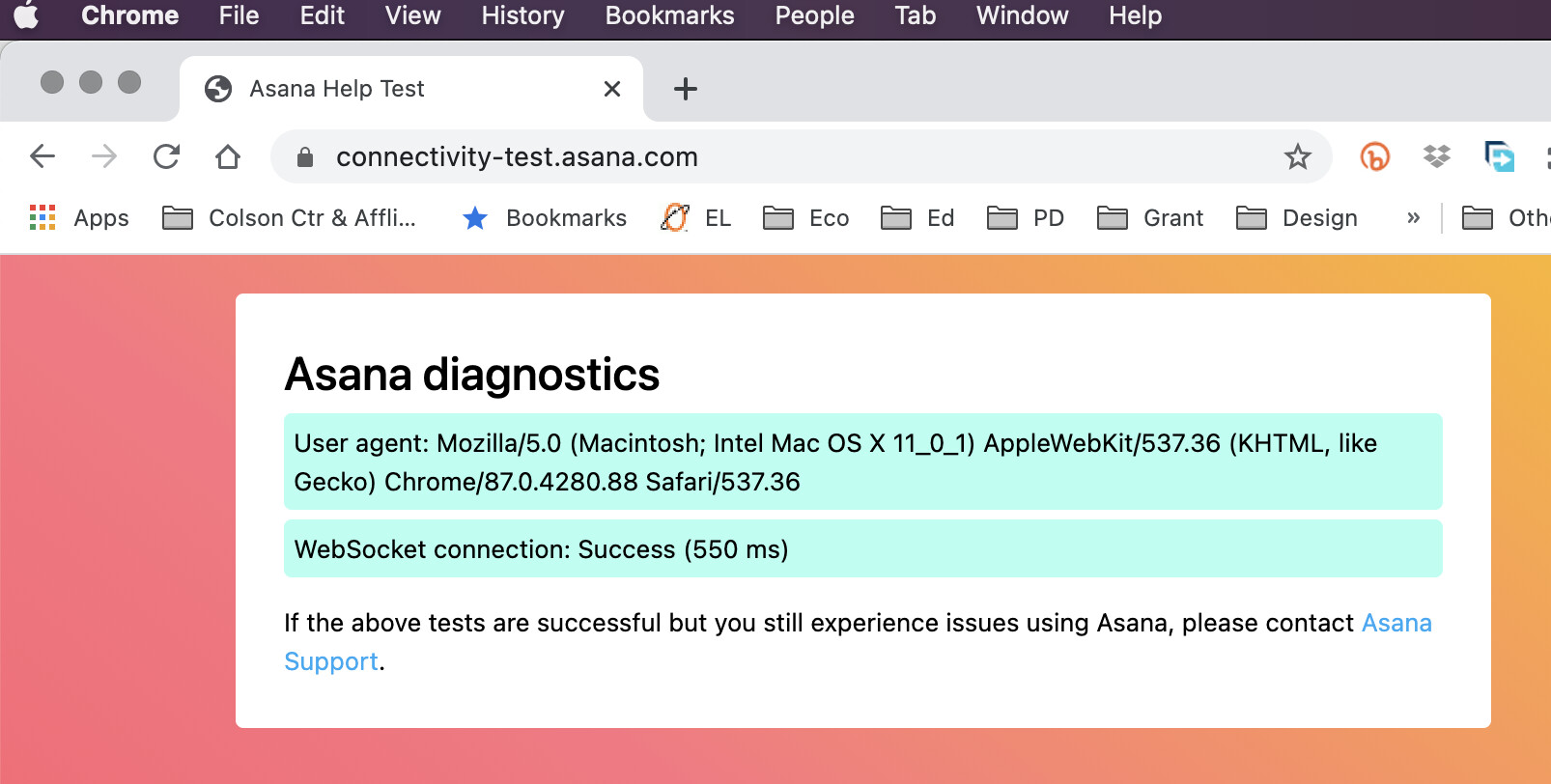Screen dimensions: 1551x784
Task: Click the User agent result text
Action: [x=862, y=462]
